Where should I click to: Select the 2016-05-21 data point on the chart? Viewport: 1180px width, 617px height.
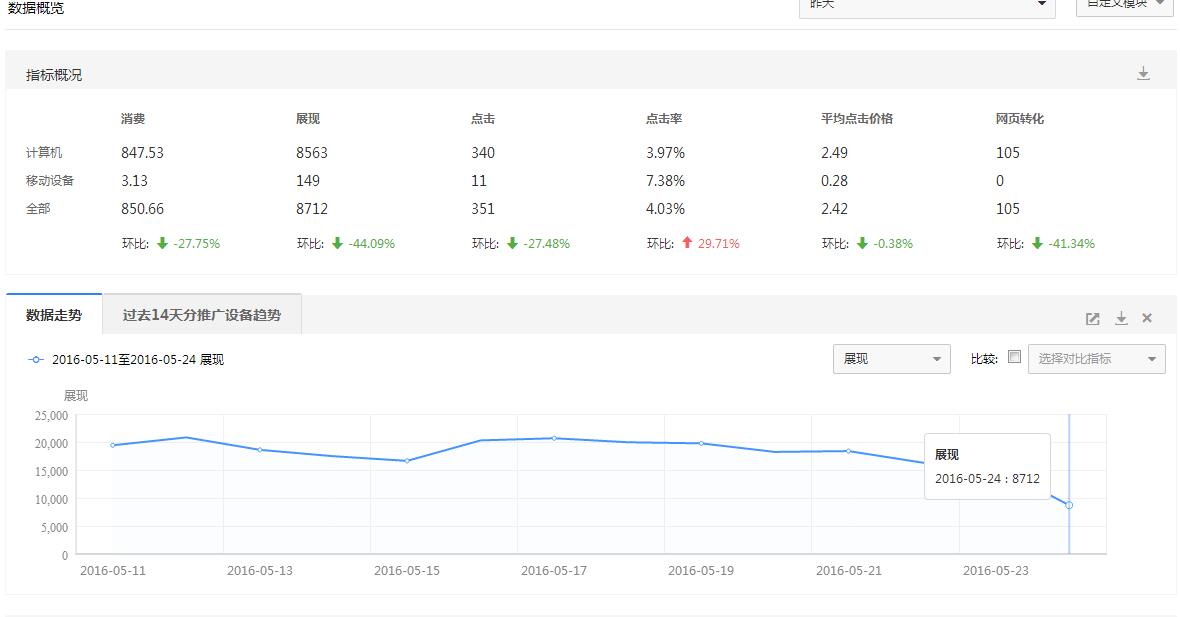[848, 451]
